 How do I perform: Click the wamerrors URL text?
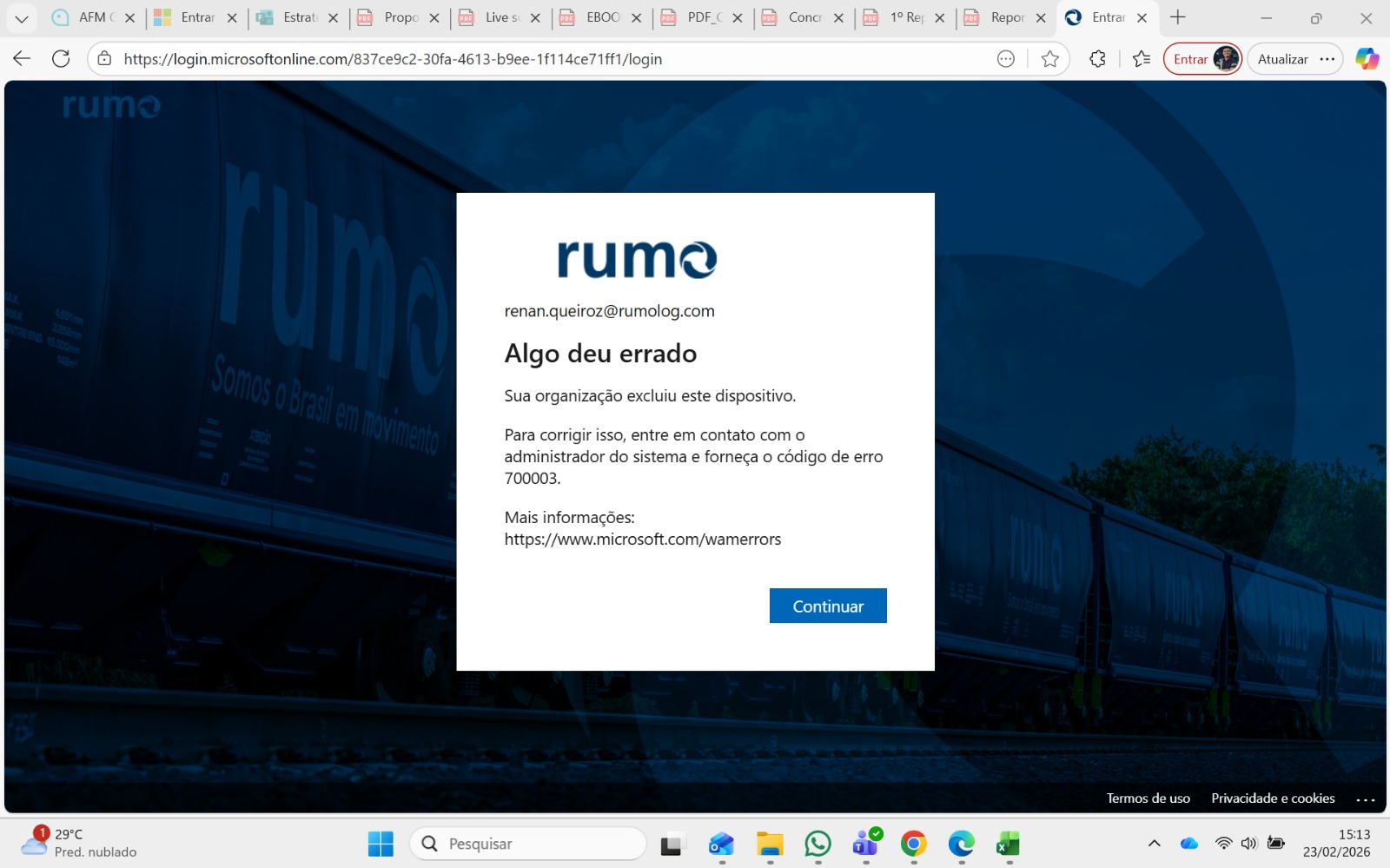[x=642, y=540]
